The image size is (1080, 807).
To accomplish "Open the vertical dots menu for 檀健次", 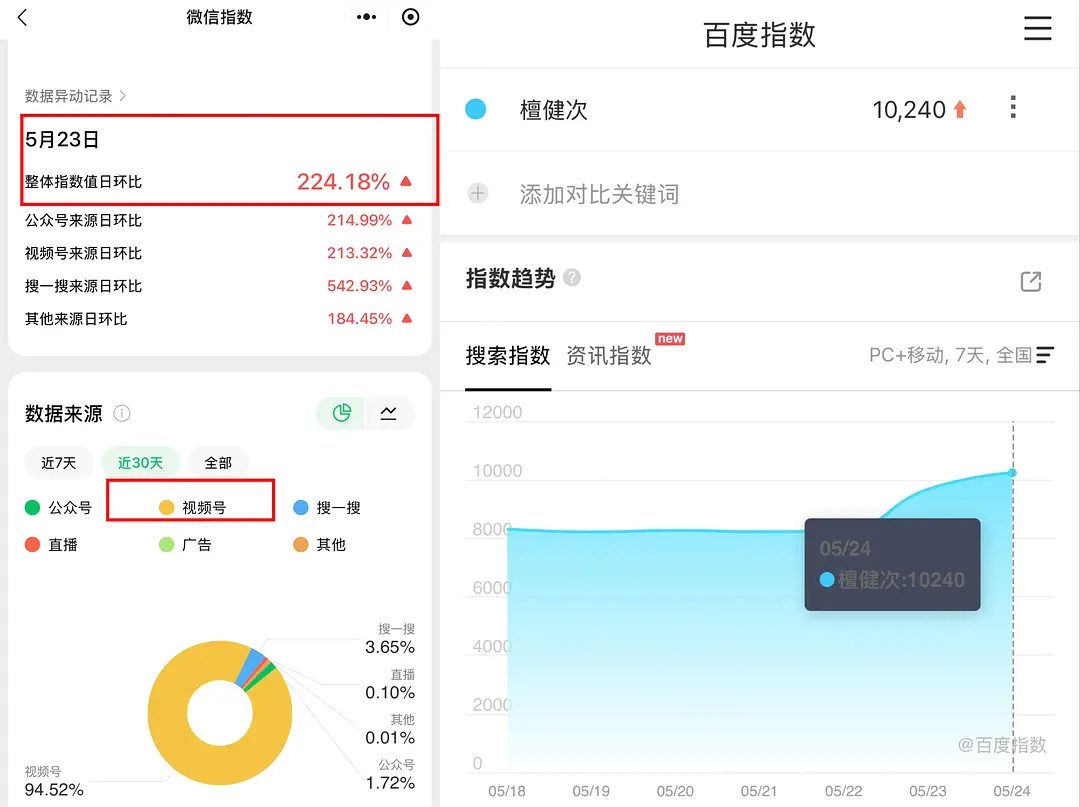I will pos(1012,107).
